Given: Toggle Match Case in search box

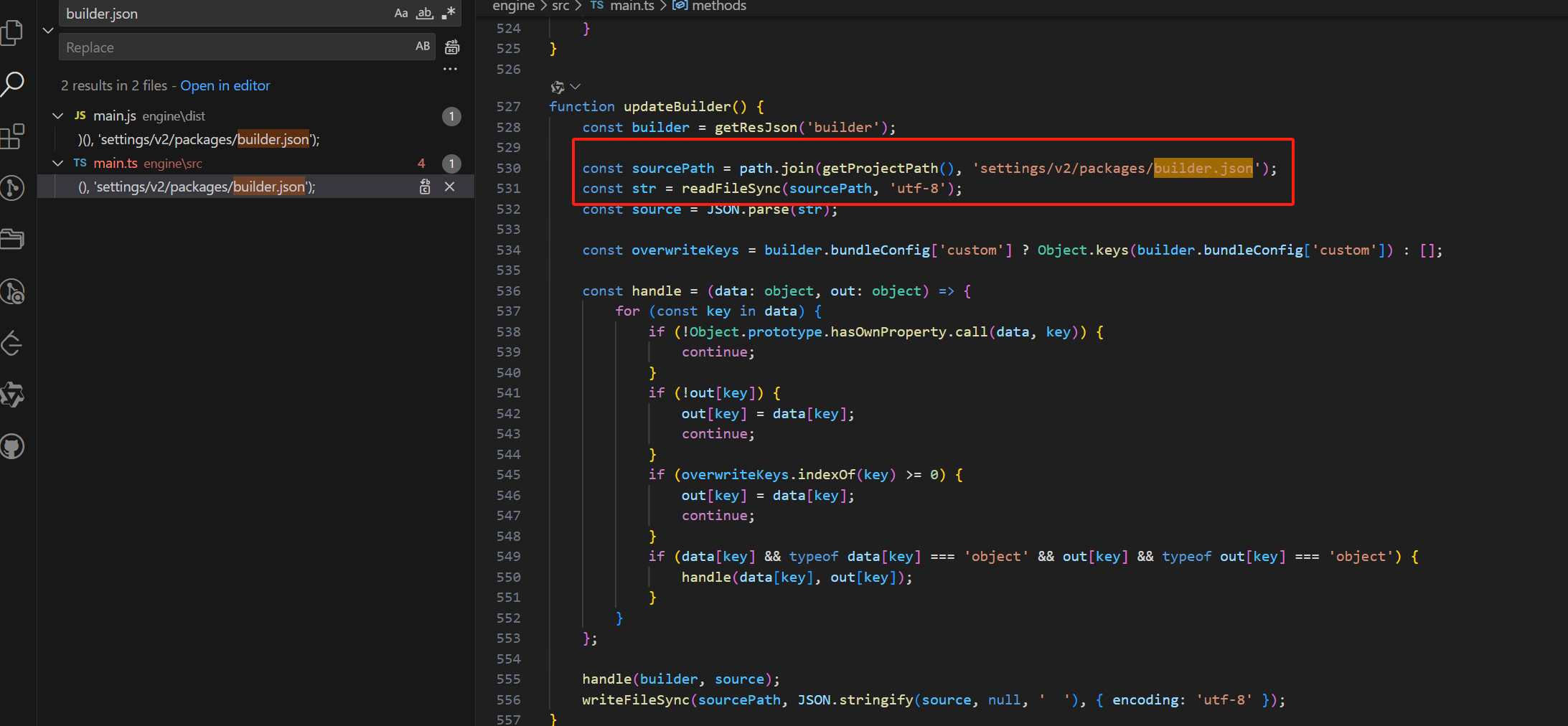Looking at the screenshot, I should tap(401, 13).
